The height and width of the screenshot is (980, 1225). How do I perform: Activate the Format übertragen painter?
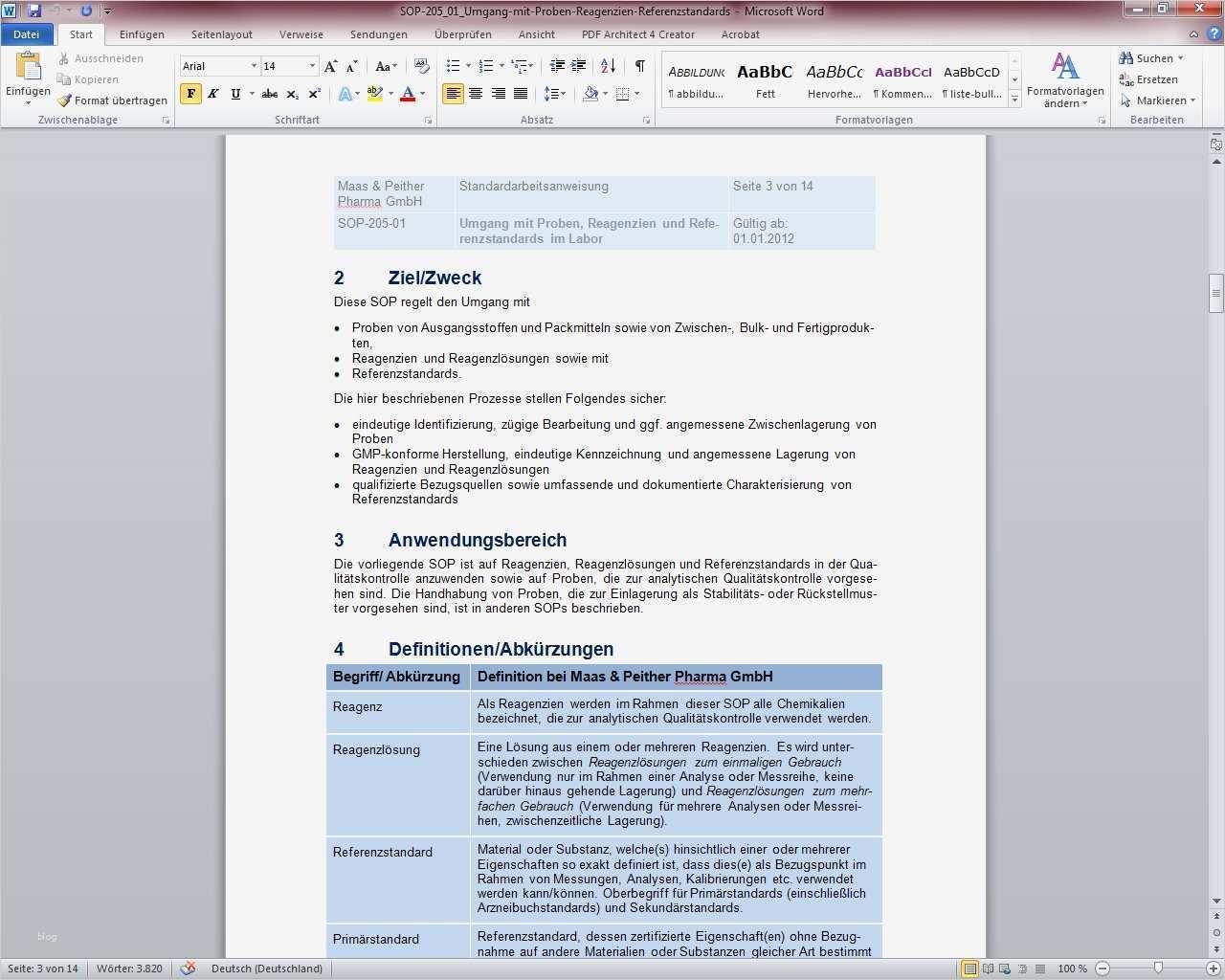pyautogui.click(x=112, y=100)
